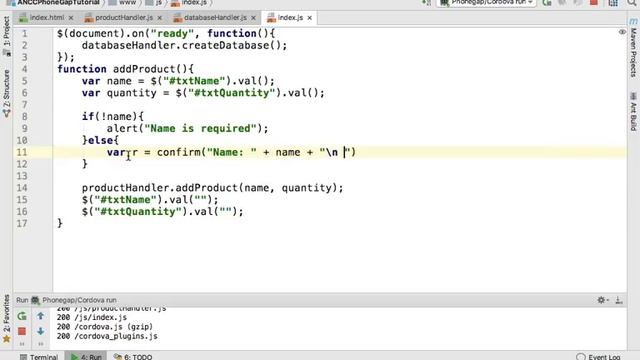Open the Ant Build side panel

[633, 112]
